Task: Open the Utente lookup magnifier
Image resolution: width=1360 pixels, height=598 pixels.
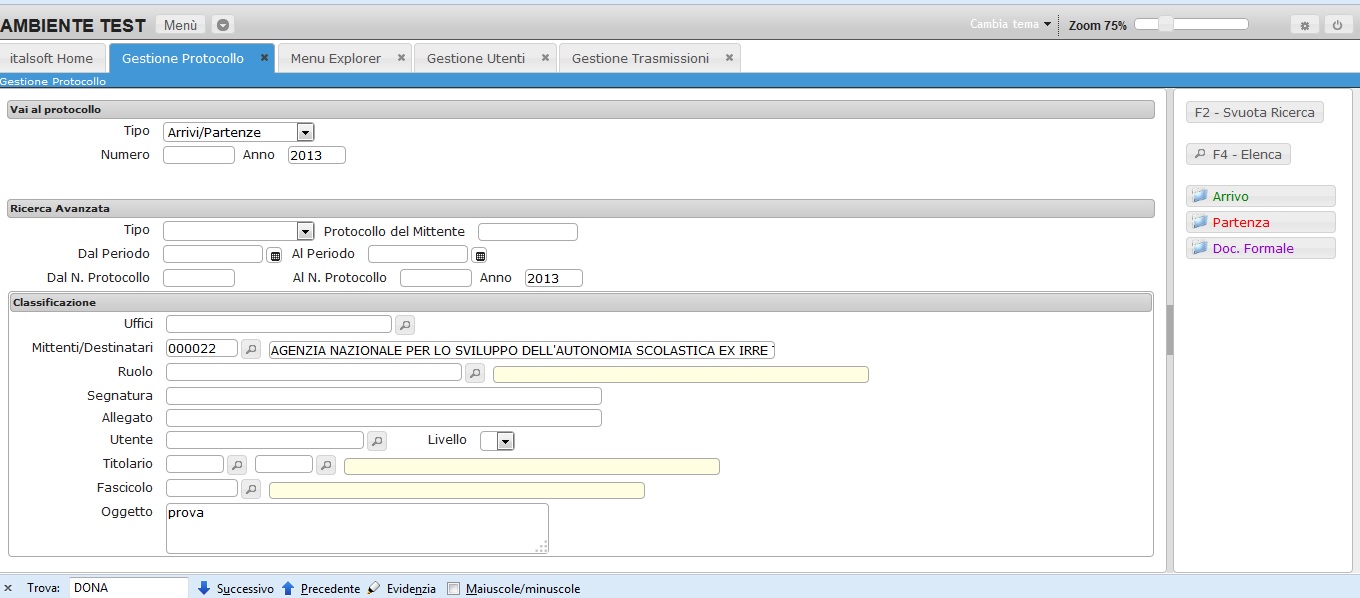Action: click(x=377, y=441)
